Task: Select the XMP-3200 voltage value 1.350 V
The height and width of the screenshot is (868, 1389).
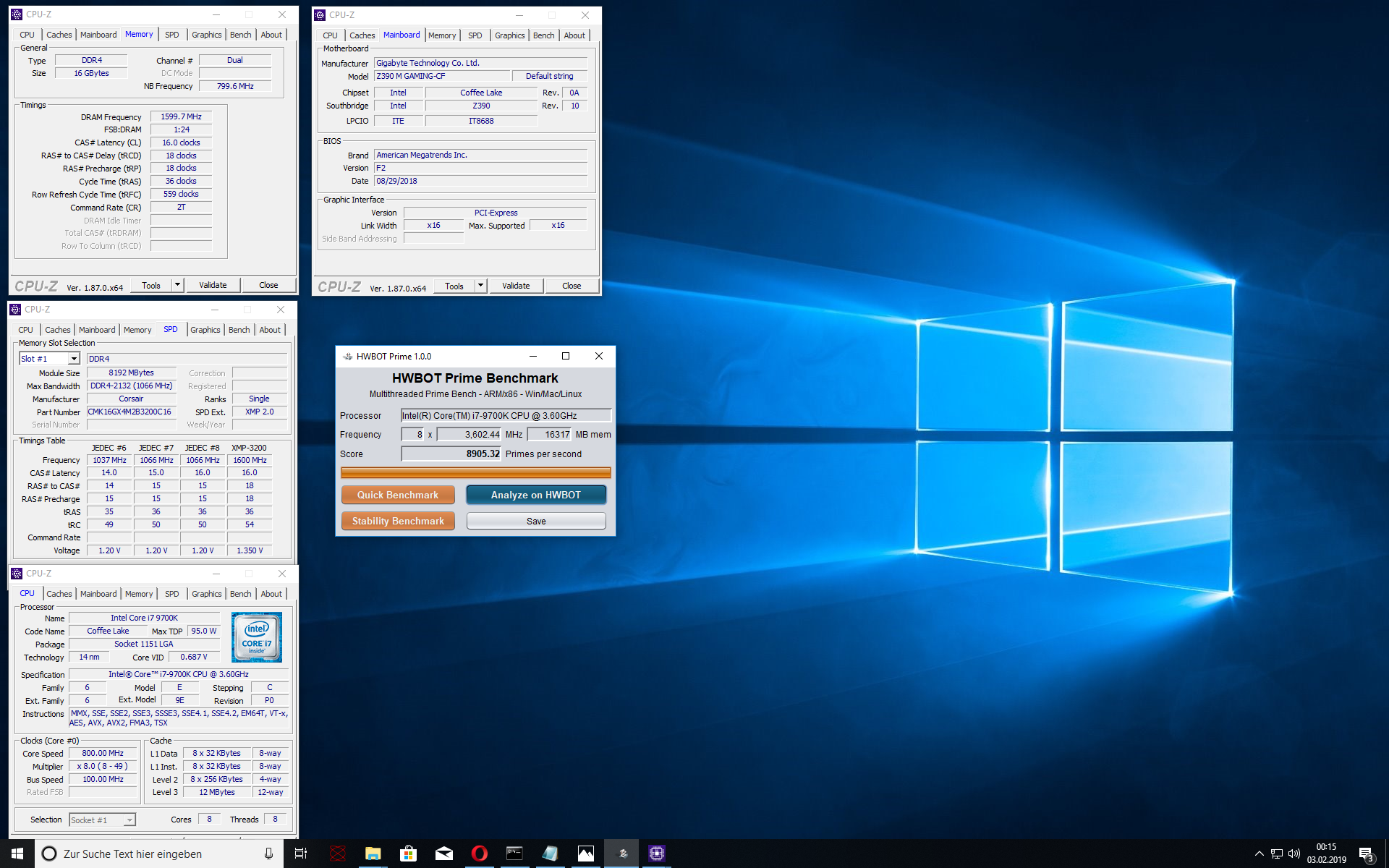Action: point(250,550)
